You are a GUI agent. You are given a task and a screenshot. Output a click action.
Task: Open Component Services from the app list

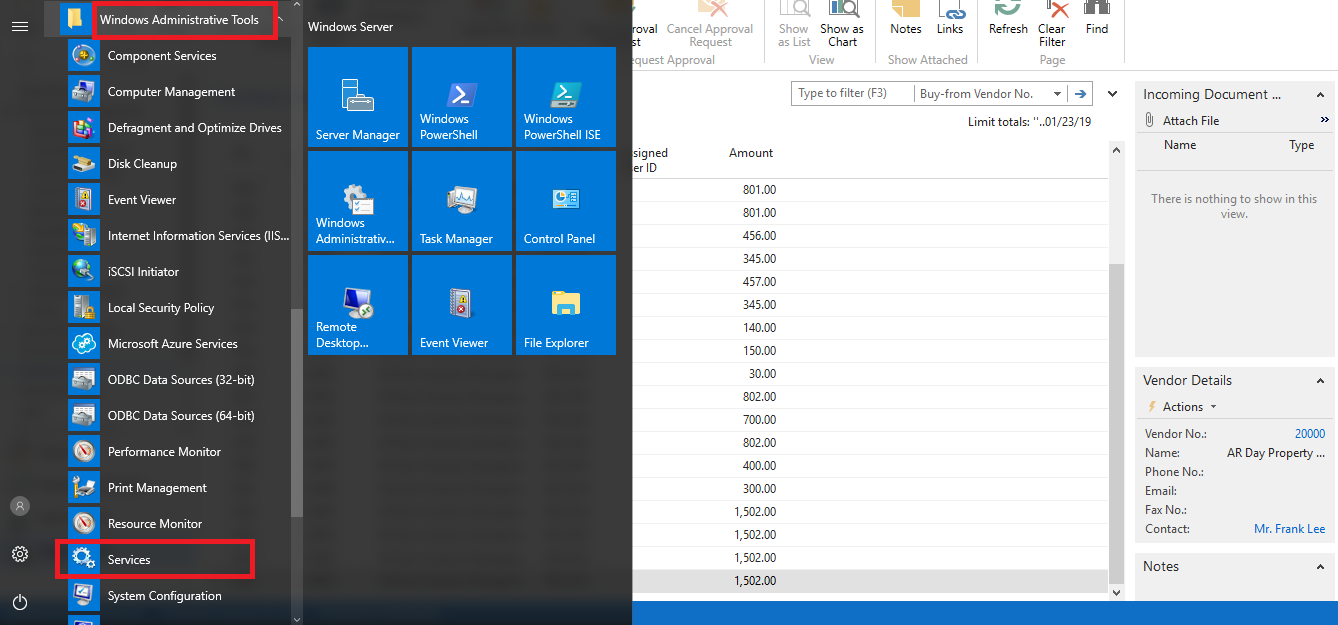tap(178, 56)
